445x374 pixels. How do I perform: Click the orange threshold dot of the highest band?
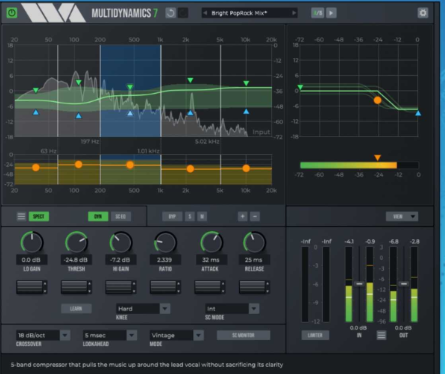coord(246,168)
